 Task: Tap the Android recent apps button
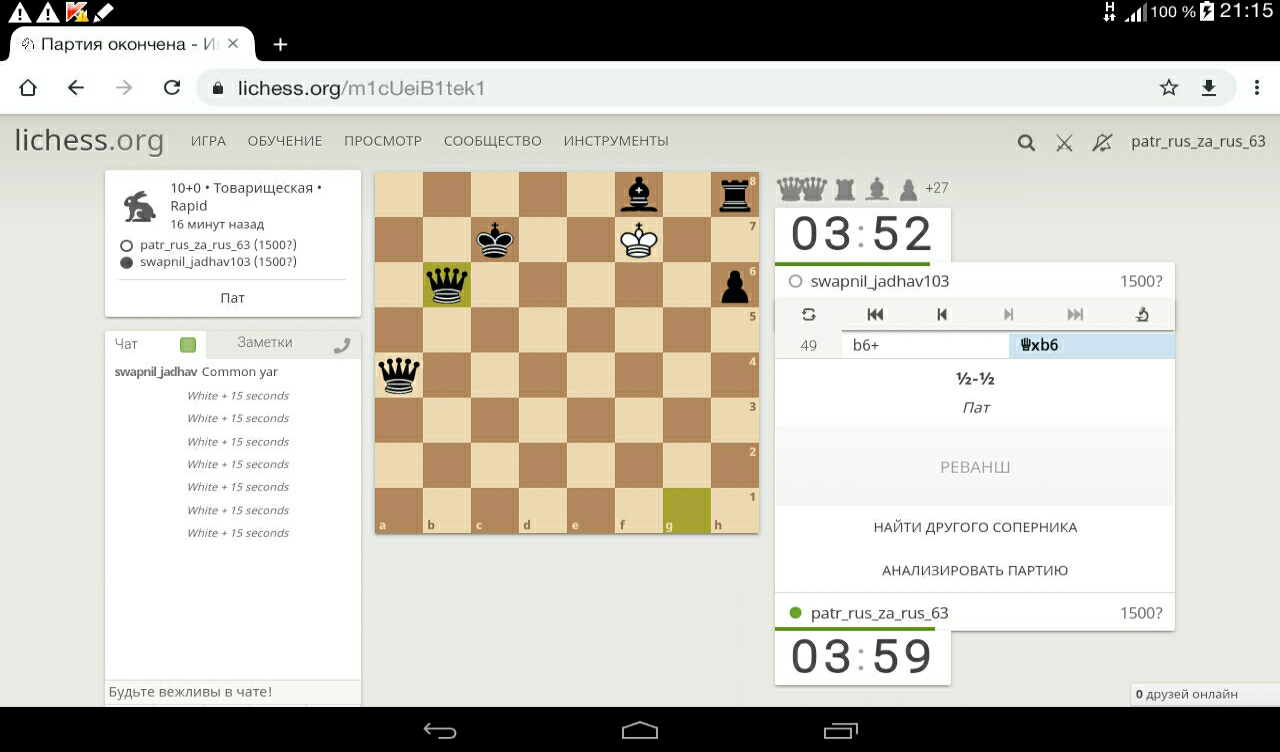coord(841,730)
